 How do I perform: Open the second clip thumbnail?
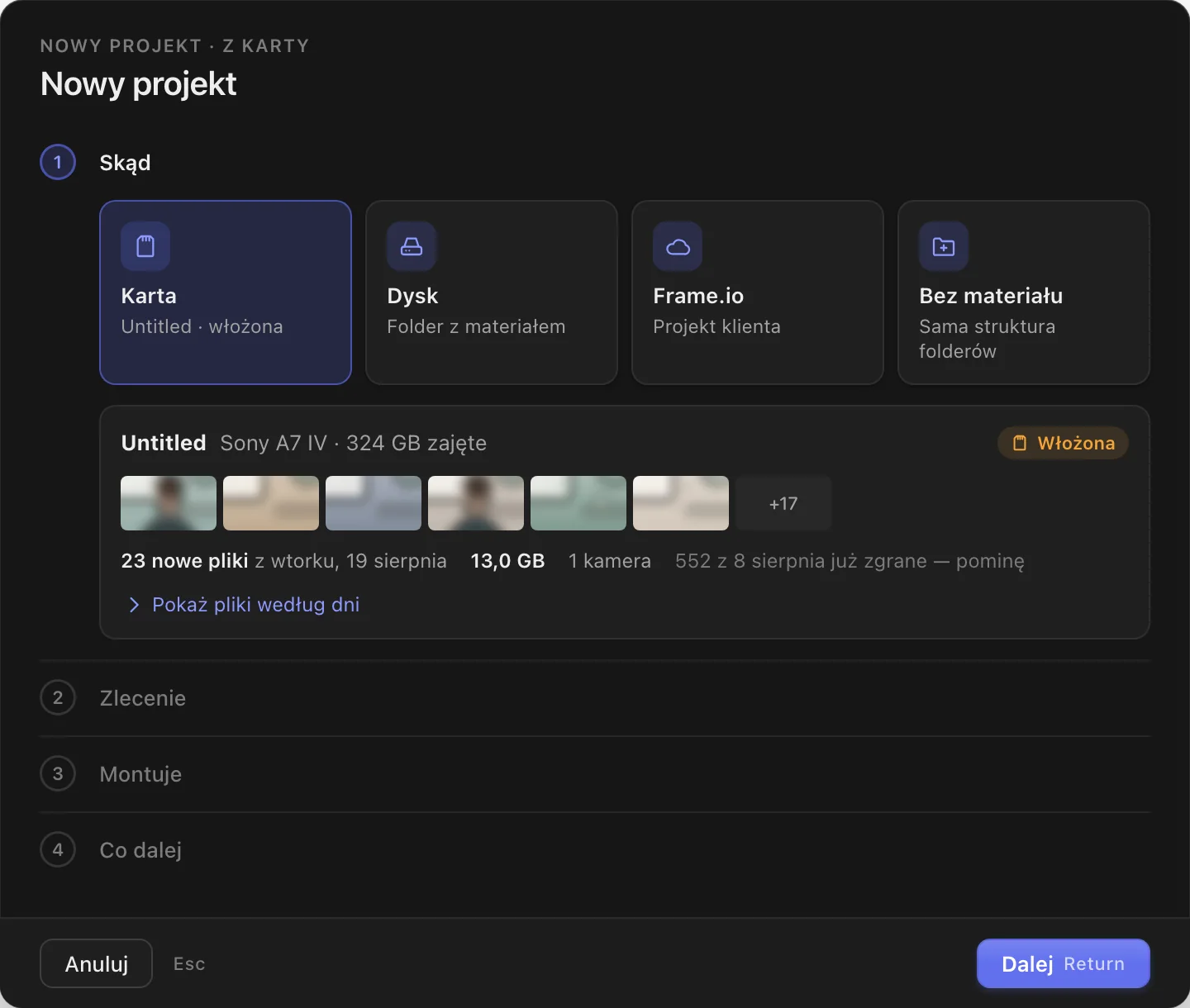[x=271, y=503]
